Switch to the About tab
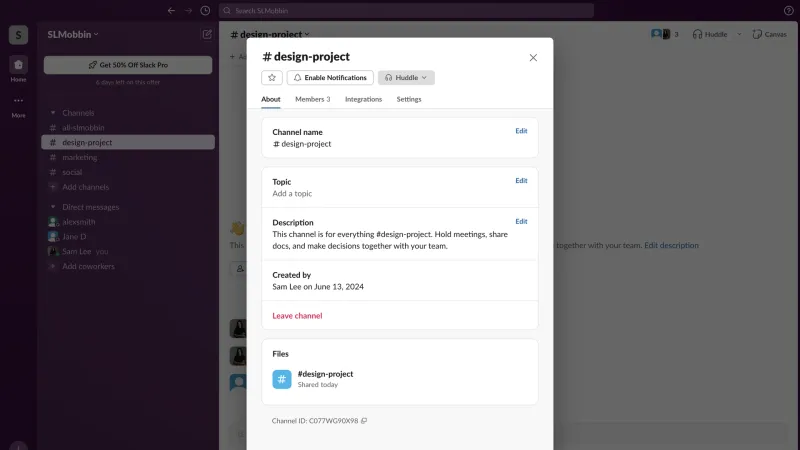 [270, 99]
